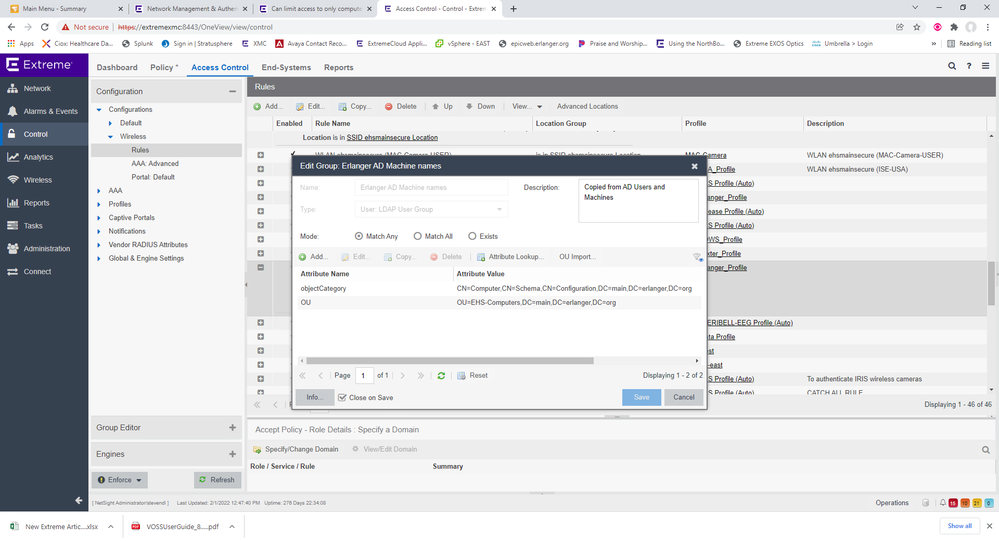Click the Cancel button in dialog

point(684,397)
